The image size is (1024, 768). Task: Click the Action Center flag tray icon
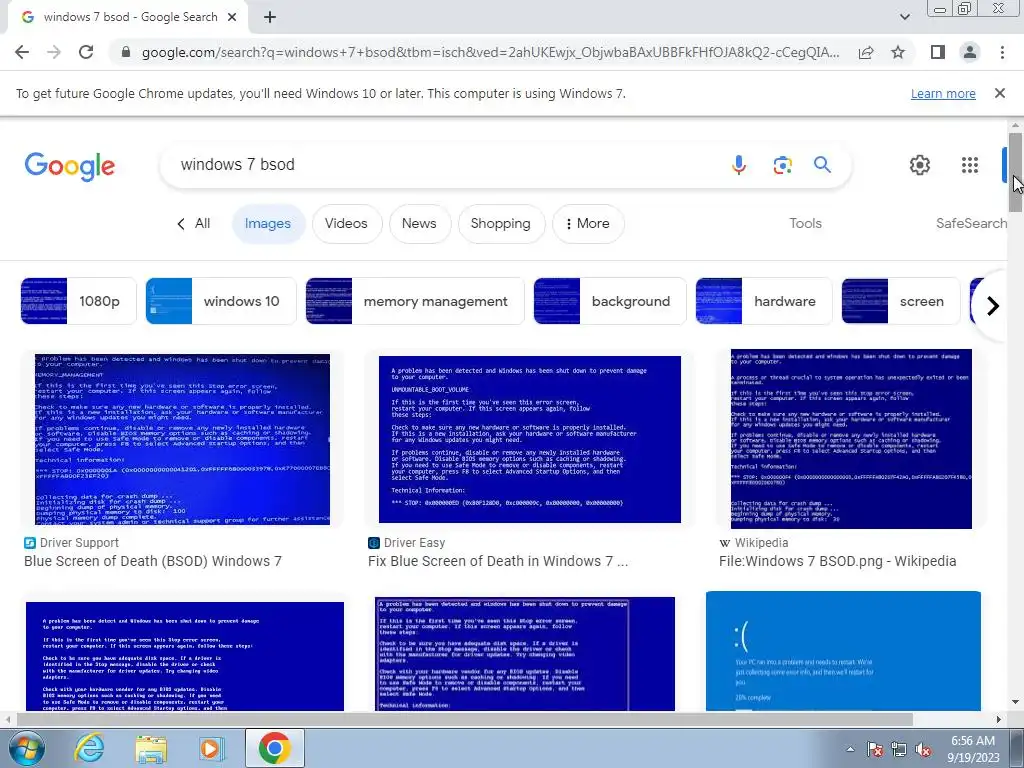[875, 749]
